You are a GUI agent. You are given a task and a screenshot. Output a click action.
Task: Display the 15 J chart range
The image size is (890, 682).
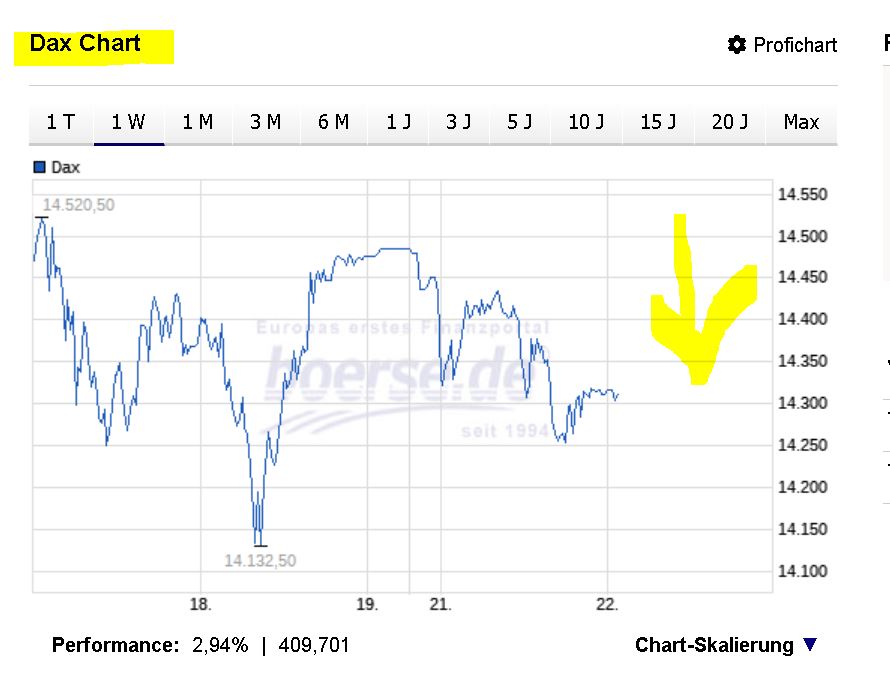click(658, 122)
